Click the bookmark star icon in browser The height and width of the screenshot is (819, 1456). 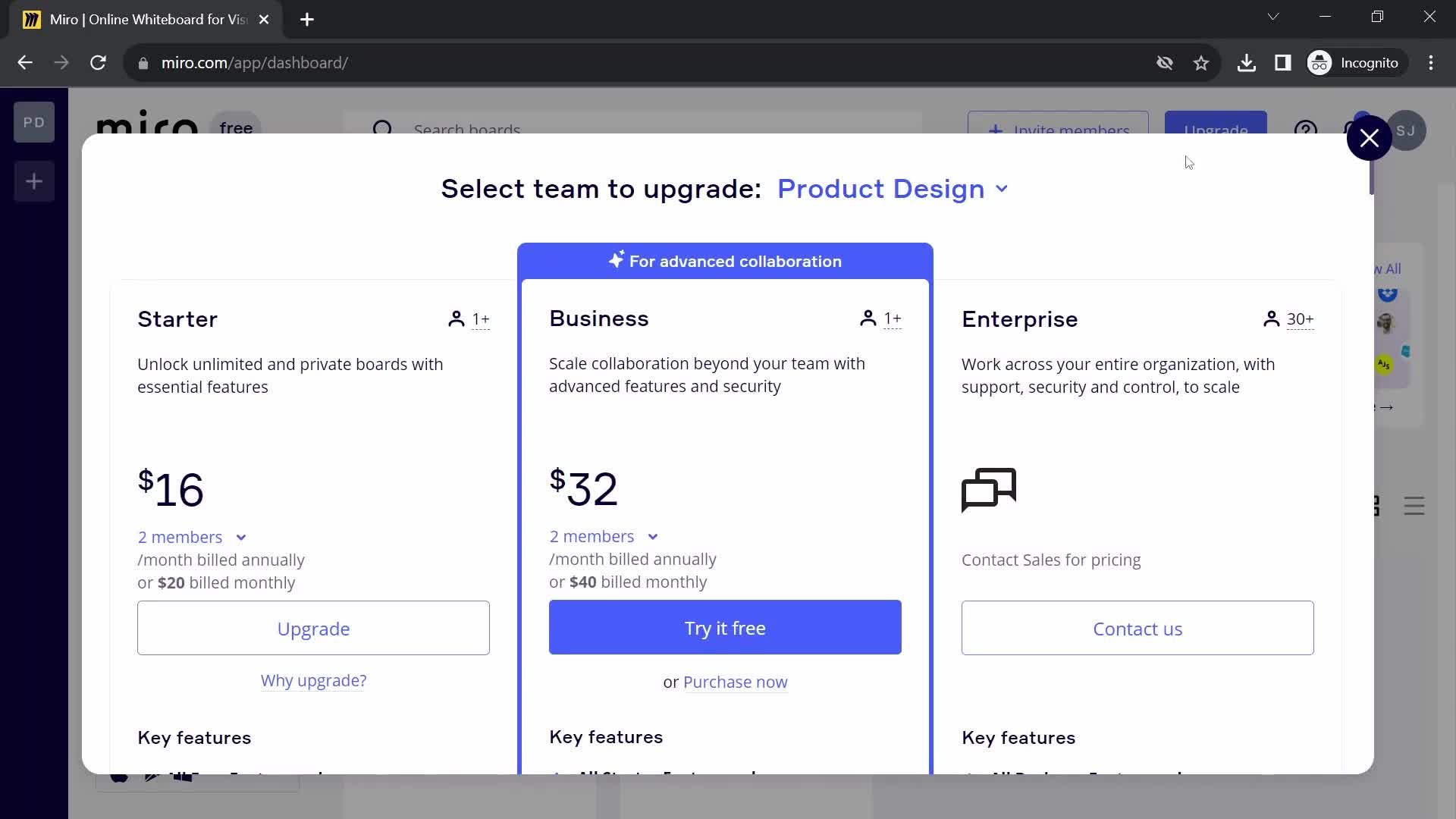[x=1200, y=62]
